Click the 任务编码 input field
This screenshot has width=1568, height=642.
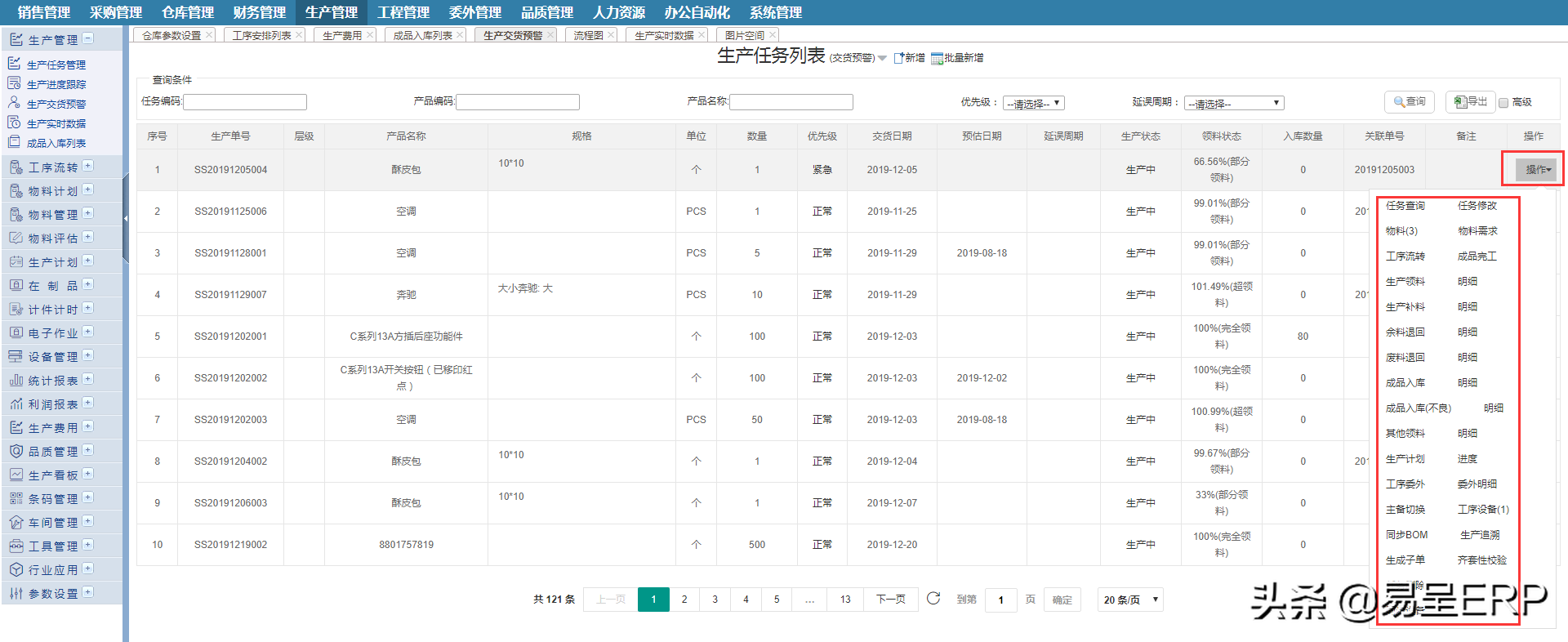245,102
